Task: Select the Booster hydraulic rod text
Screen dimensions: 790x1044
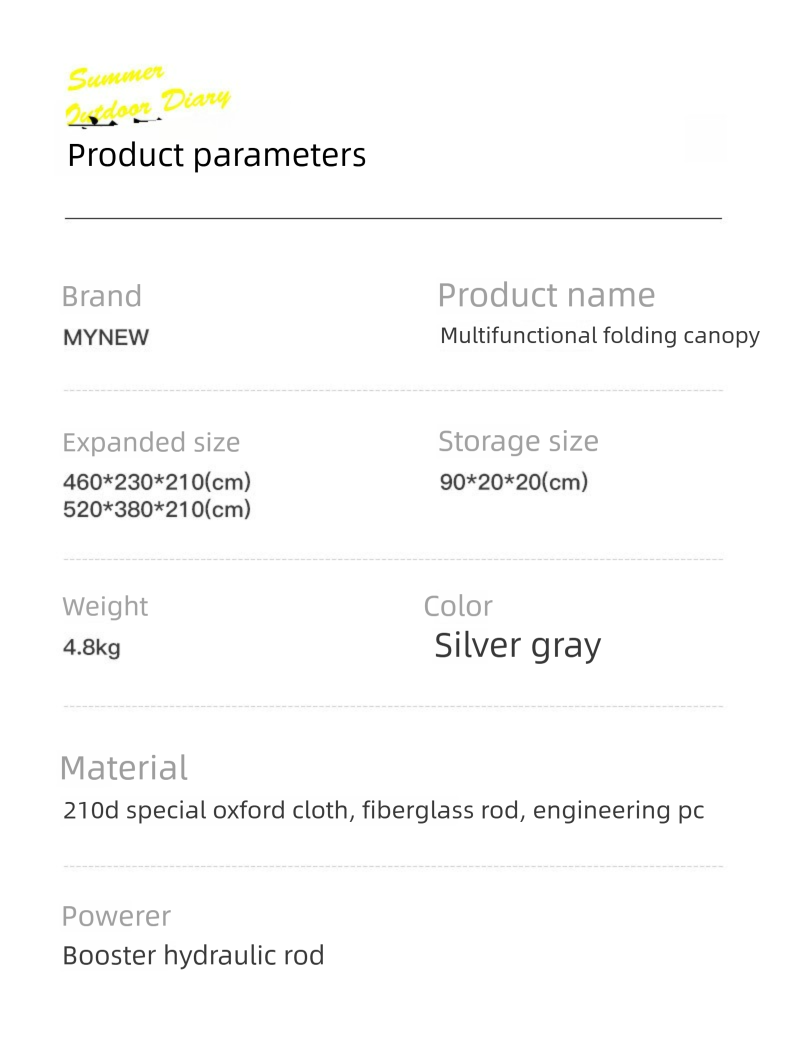Action: click(x=194, y=955)
